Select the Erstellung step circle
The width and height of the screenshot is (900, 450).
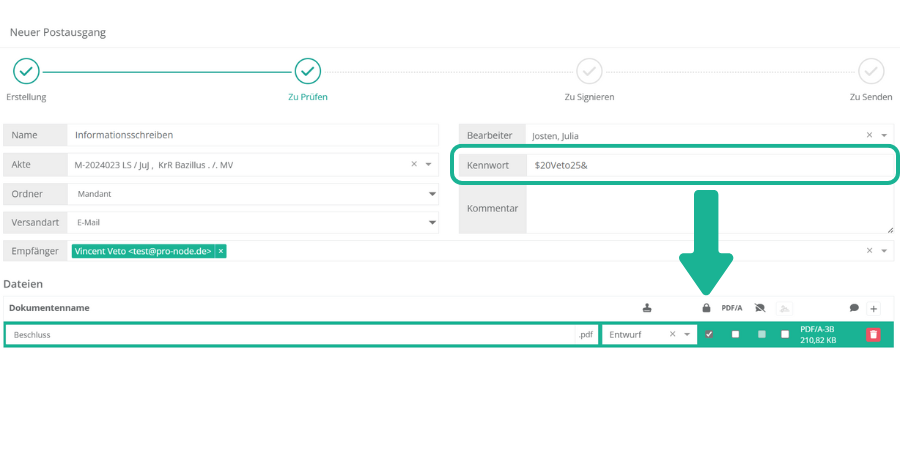[x=26, y=71]
